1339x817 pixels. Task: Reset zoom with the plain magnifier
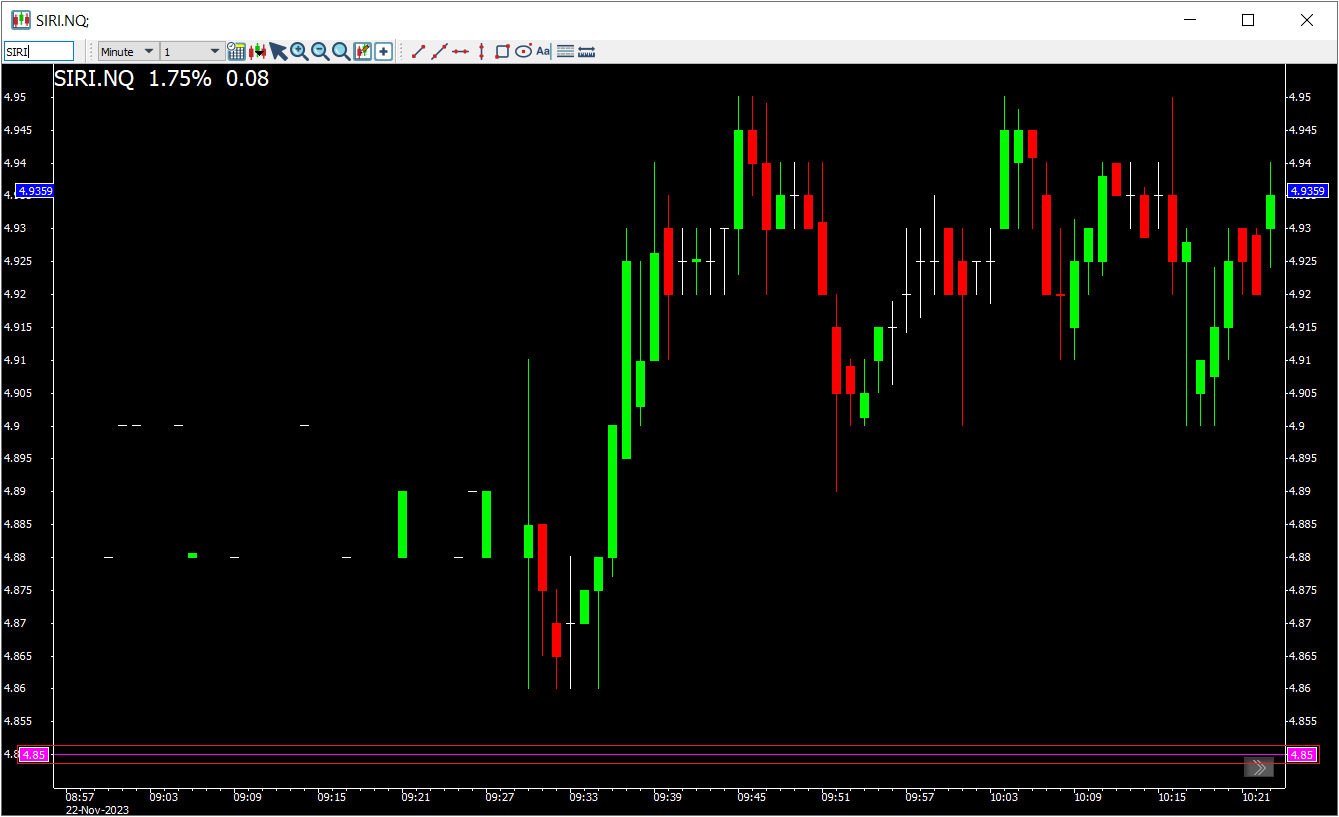tap(341, 51)
